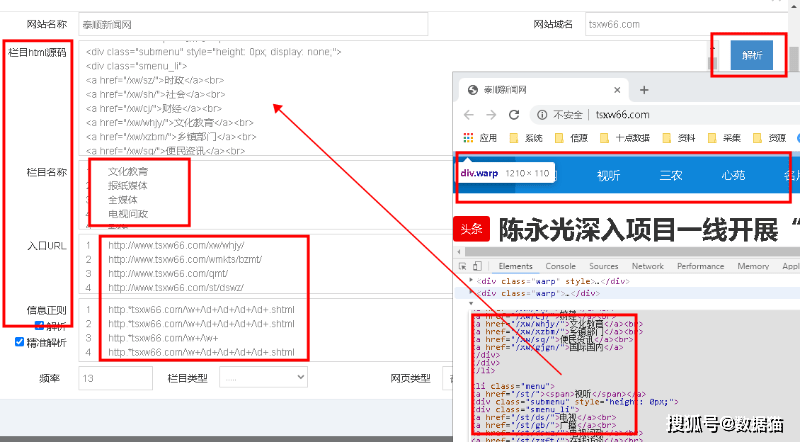Click the site info not-secure icon
Image resolution: width=800 pixels, height=442 pixels.
tap(542, 115)
